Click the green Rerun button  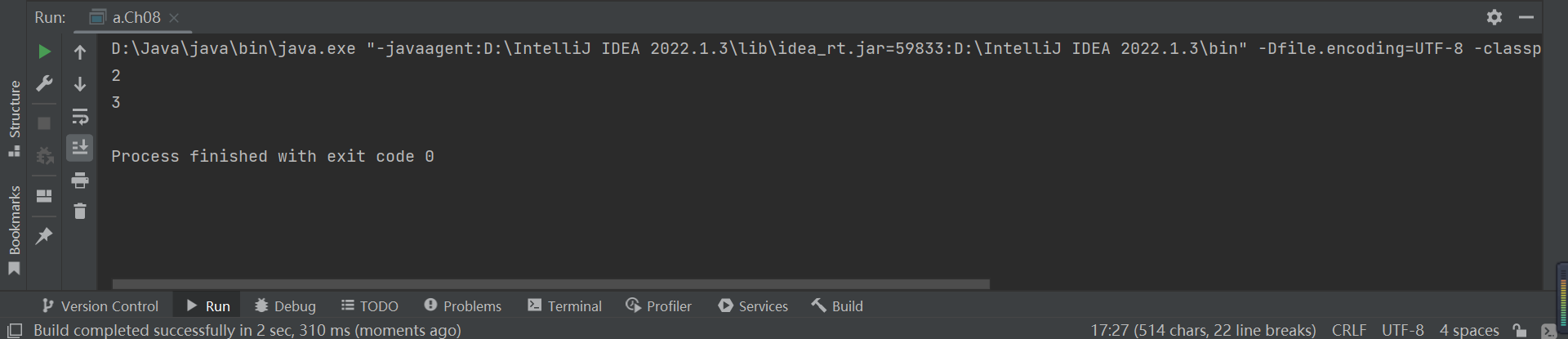pyautogui.click(x=45, y=52)
